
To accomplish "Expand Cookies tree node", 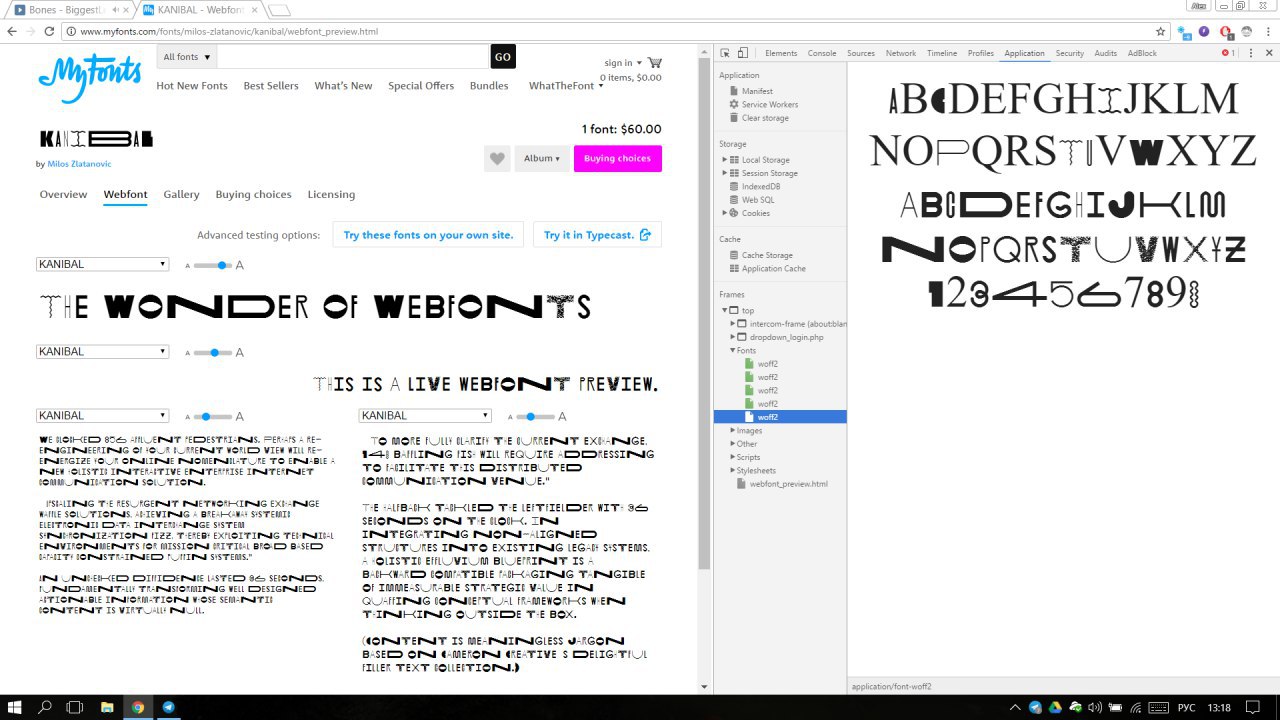I will point(724,213).
